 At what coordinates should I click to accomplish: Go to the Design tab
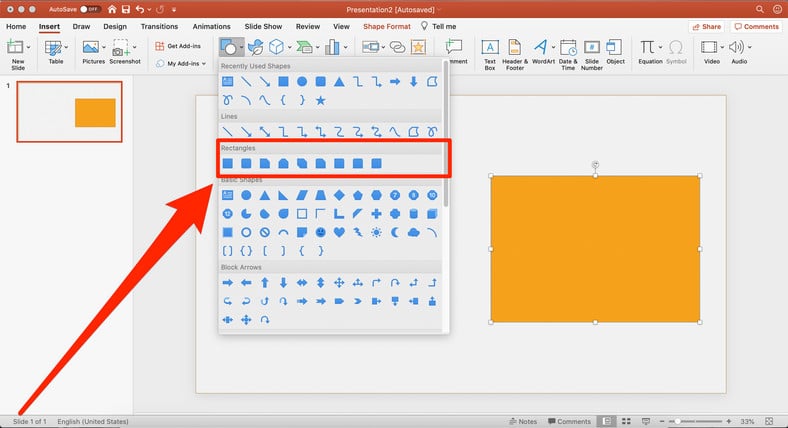115,26
